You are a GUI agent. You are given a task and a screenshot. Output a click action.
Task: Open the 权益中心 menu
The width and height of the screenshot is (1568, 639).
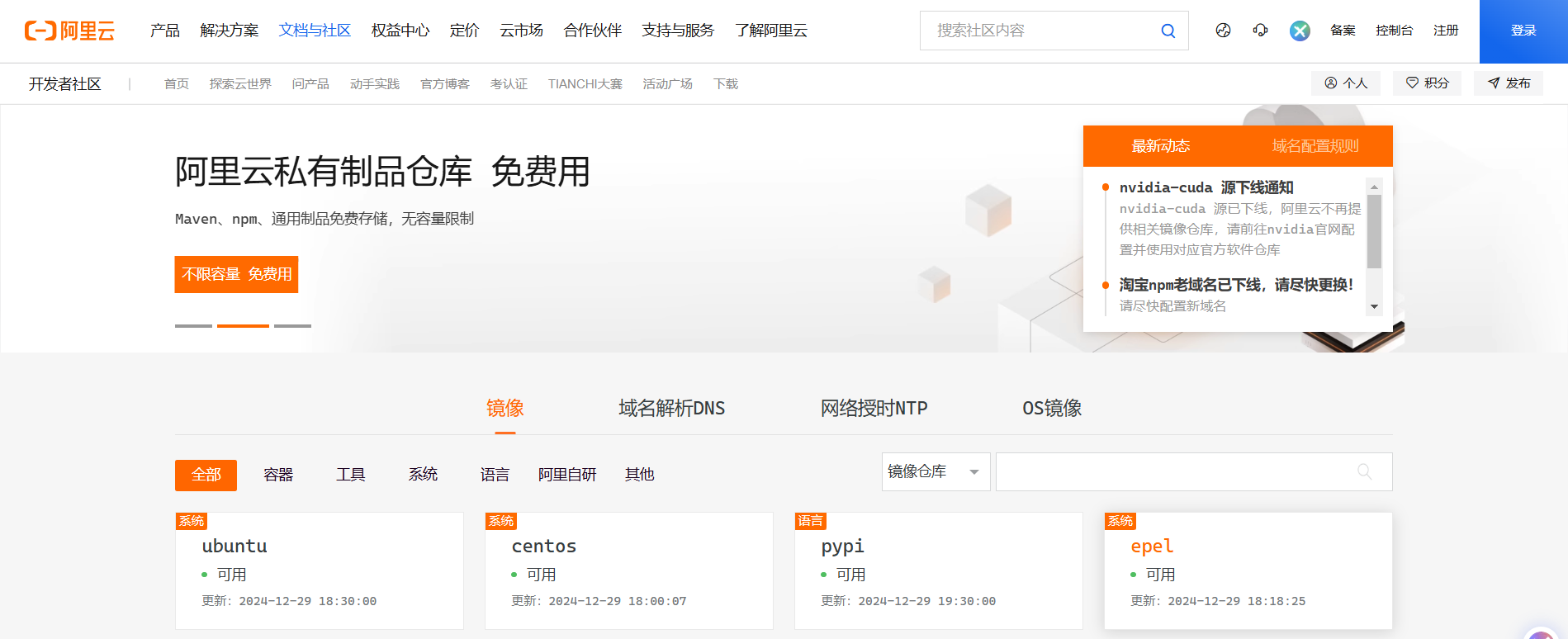[400, 31]
